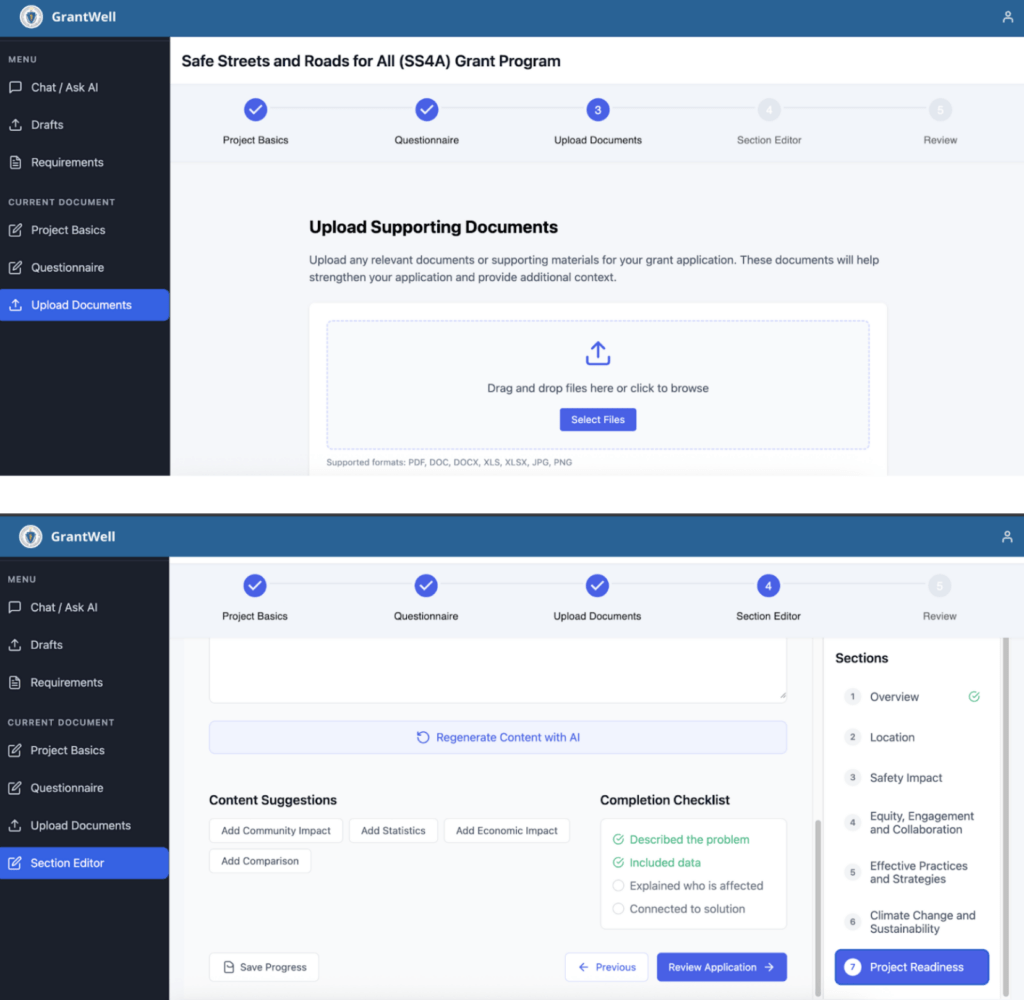This screenshot has width=1024, height=1000.
Task: Click Overview completed check icon
Action: coord(974,697)
